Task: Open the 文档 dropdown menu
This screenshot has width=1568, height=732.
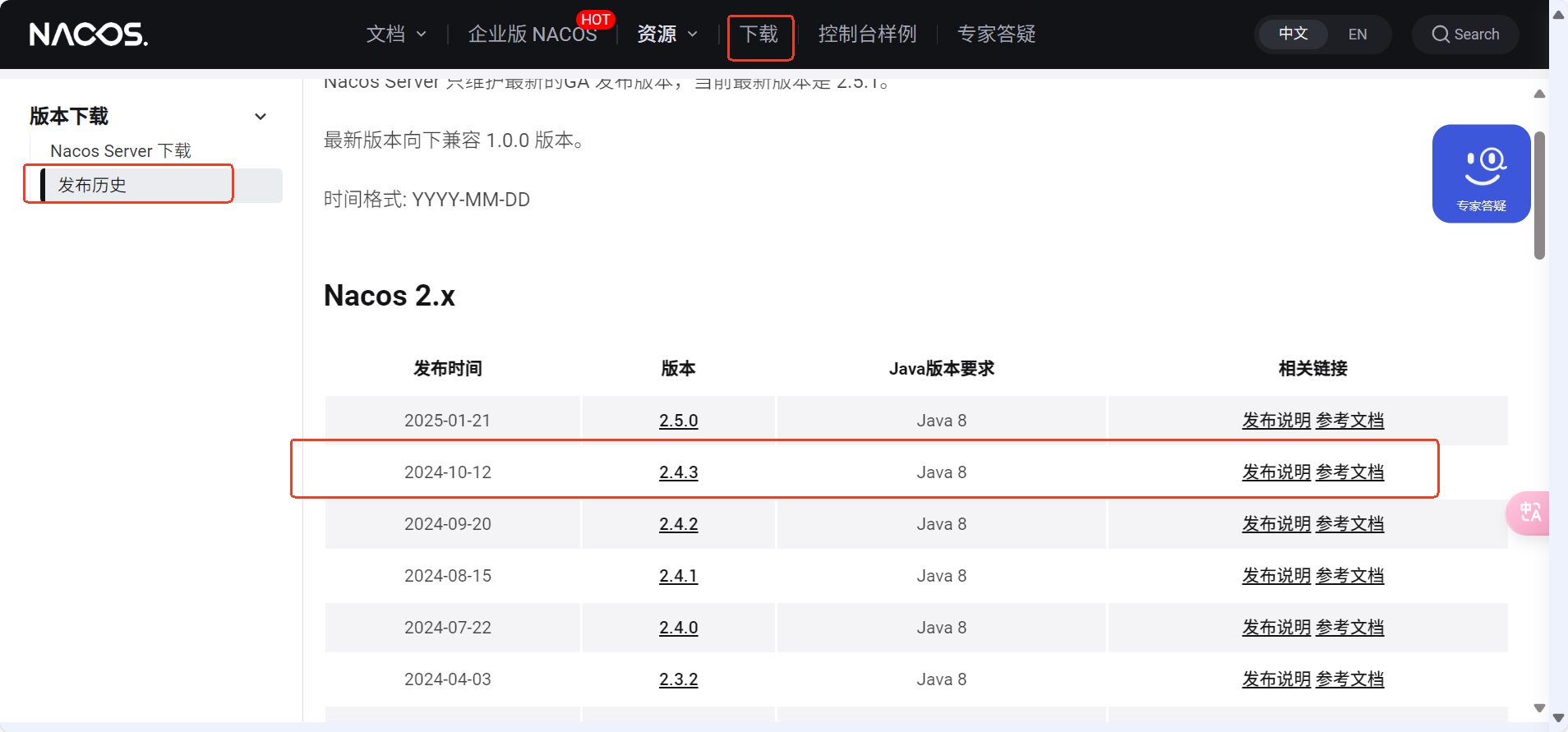Action: (x=396, y=35)
